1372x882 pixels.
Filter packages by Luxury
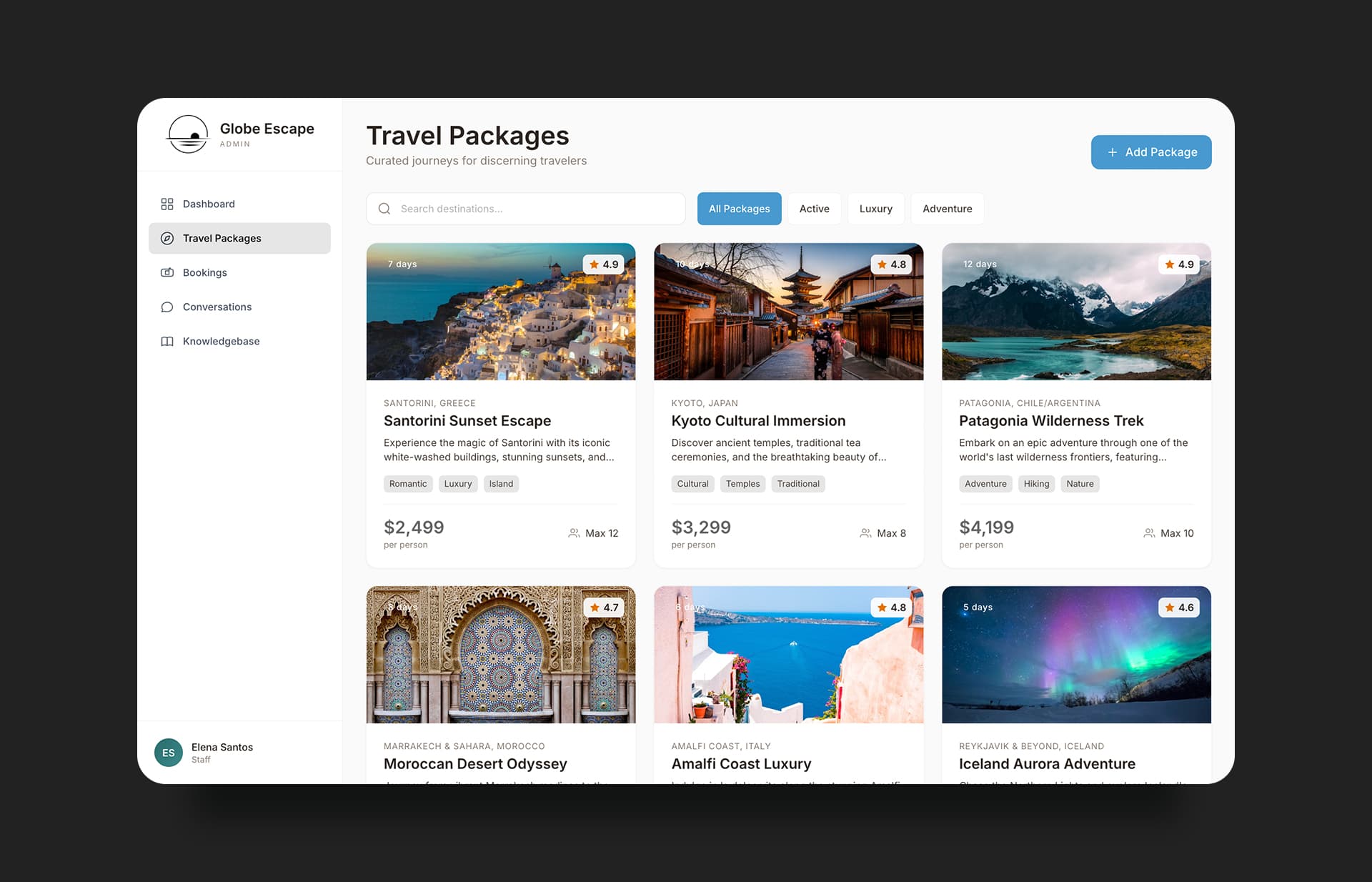tap(875, 209)
